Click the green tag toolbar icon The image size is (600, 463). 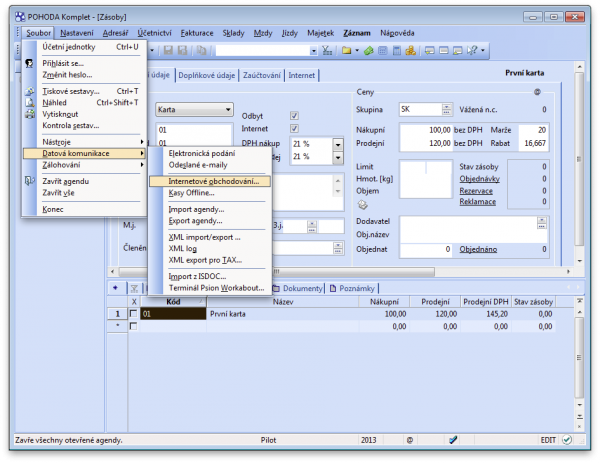tap(368, 50)
